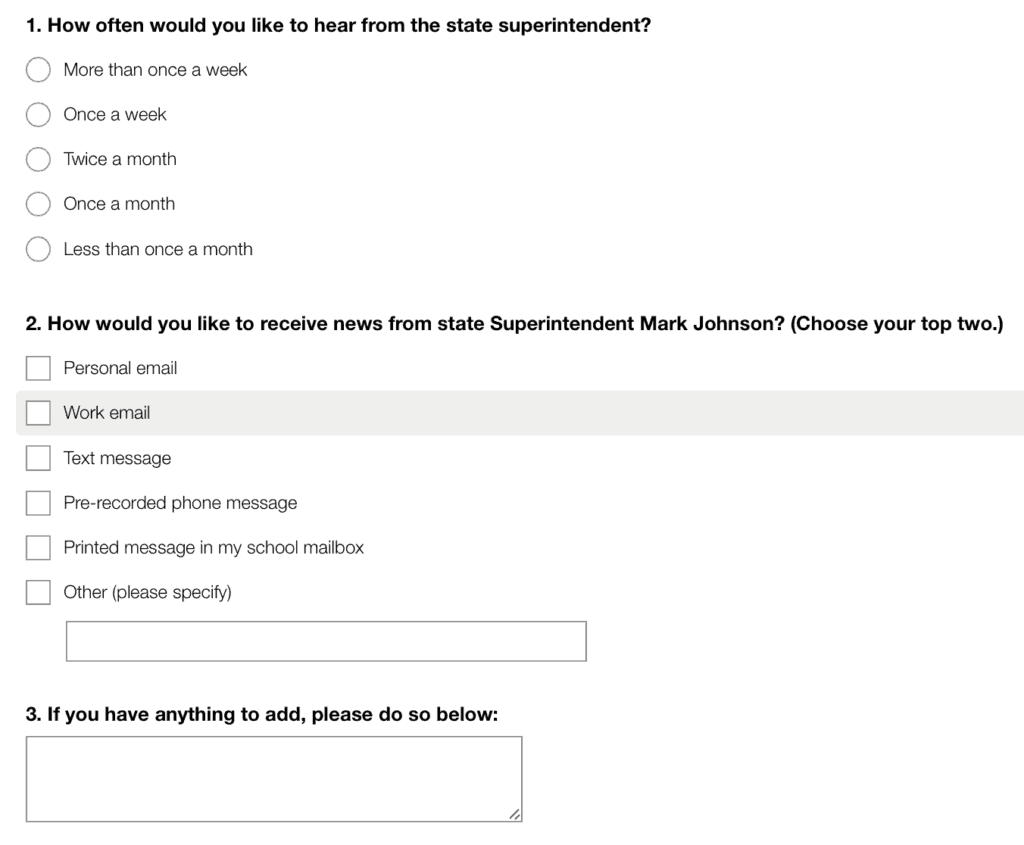The width and height of the screenshot is (1024, 845).
Task: Click the "Personal email" label text
Action: [x=120, y=368]
